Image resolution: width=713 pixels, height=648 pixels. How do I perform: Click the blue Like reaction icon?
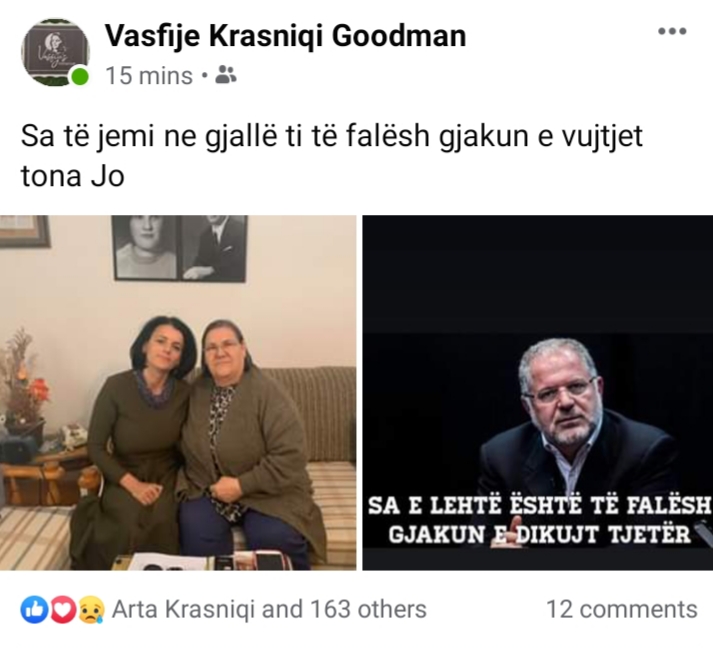click(34, 609)
